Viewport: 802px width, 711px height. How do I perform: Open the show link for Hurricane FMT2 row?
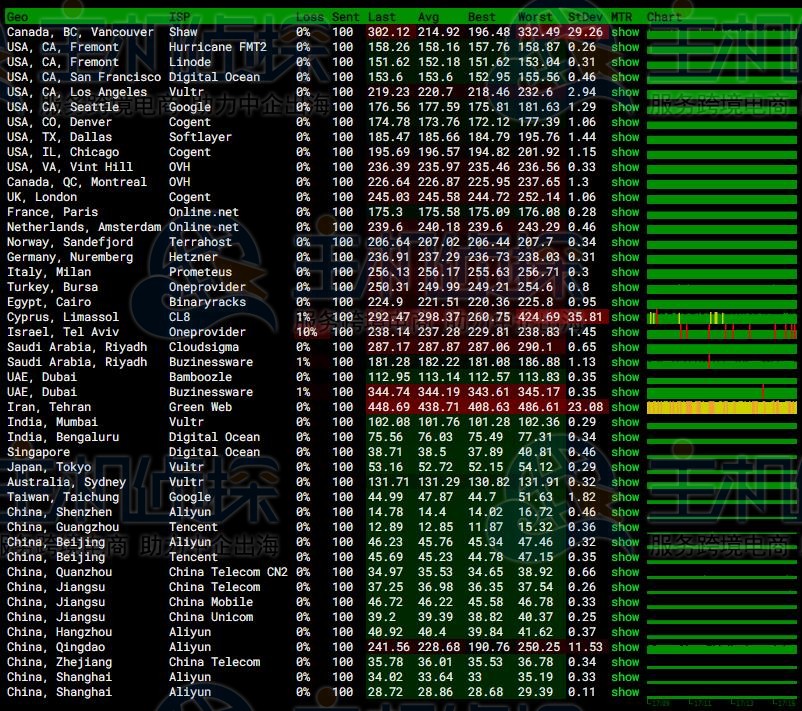coord(625,47)
